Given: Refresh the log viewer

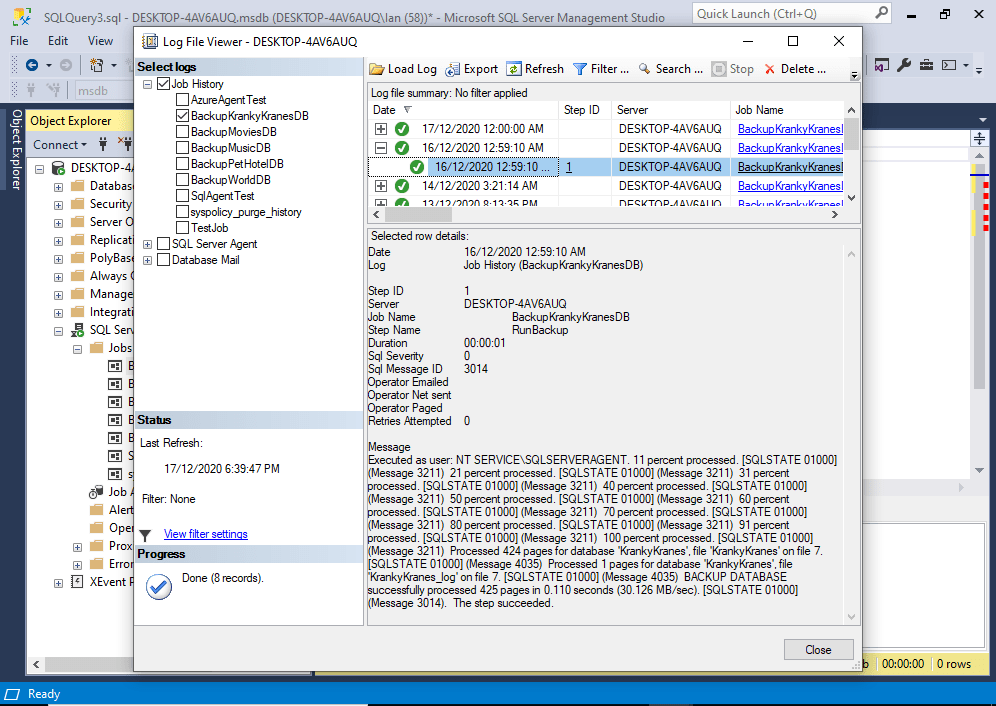Looking at the screenshot, I should 535,69.
